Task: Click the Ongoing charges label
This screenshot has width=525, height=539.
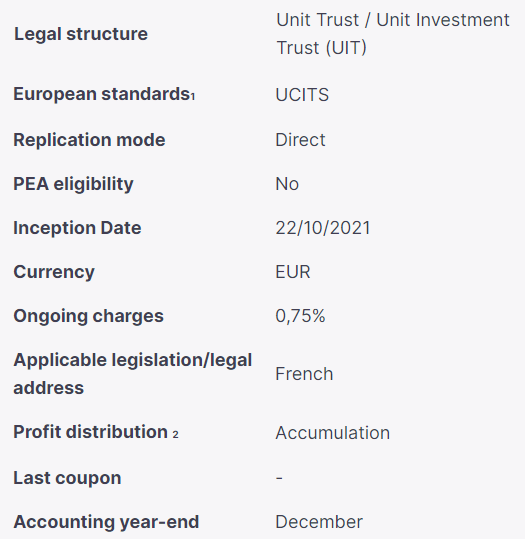Action: pyautogui.click(x=88, y=316)
